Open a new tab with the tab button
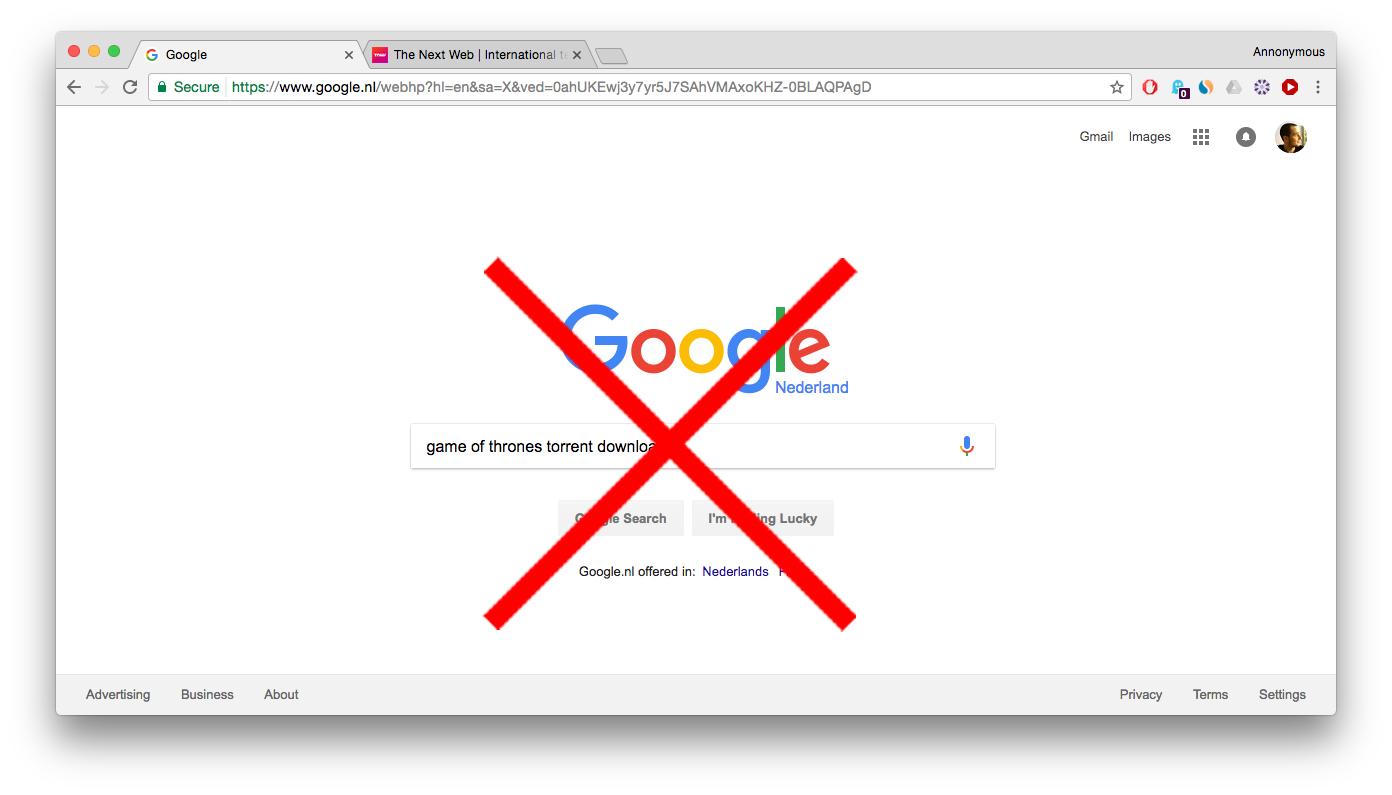The image size is (1392, 795). tap(611, 56)
